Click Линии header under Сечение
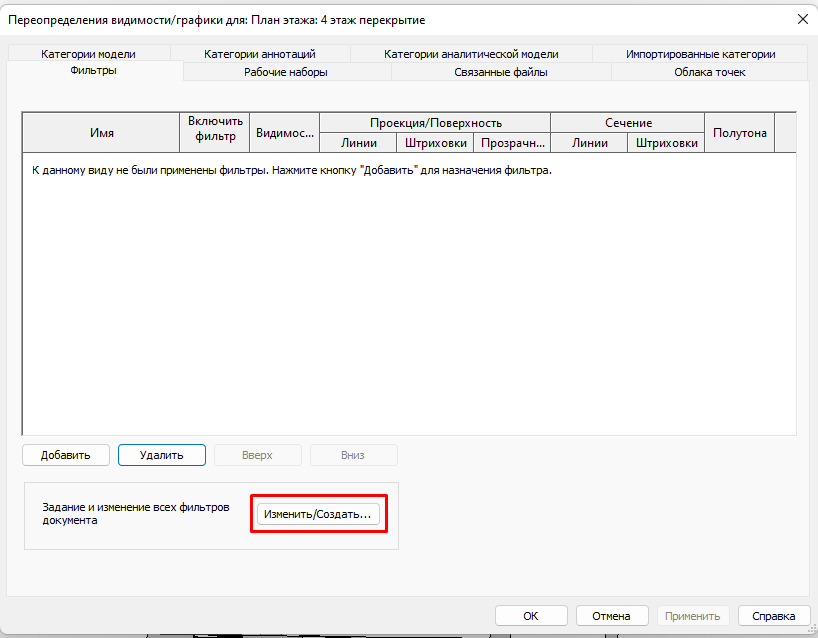Screen dimensions: 818x638 tap(589, 143)
